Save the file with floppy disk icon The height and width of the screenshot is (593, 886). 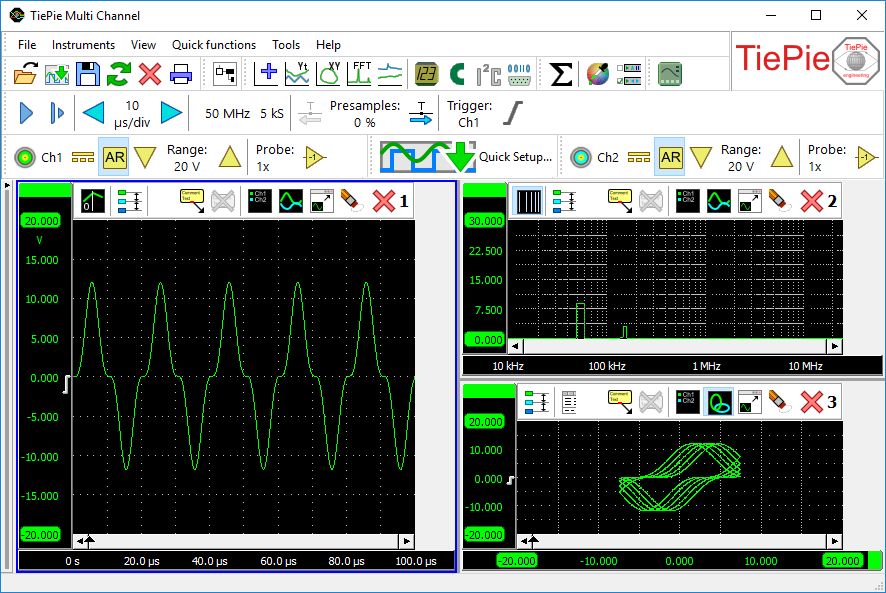[88, 74]
